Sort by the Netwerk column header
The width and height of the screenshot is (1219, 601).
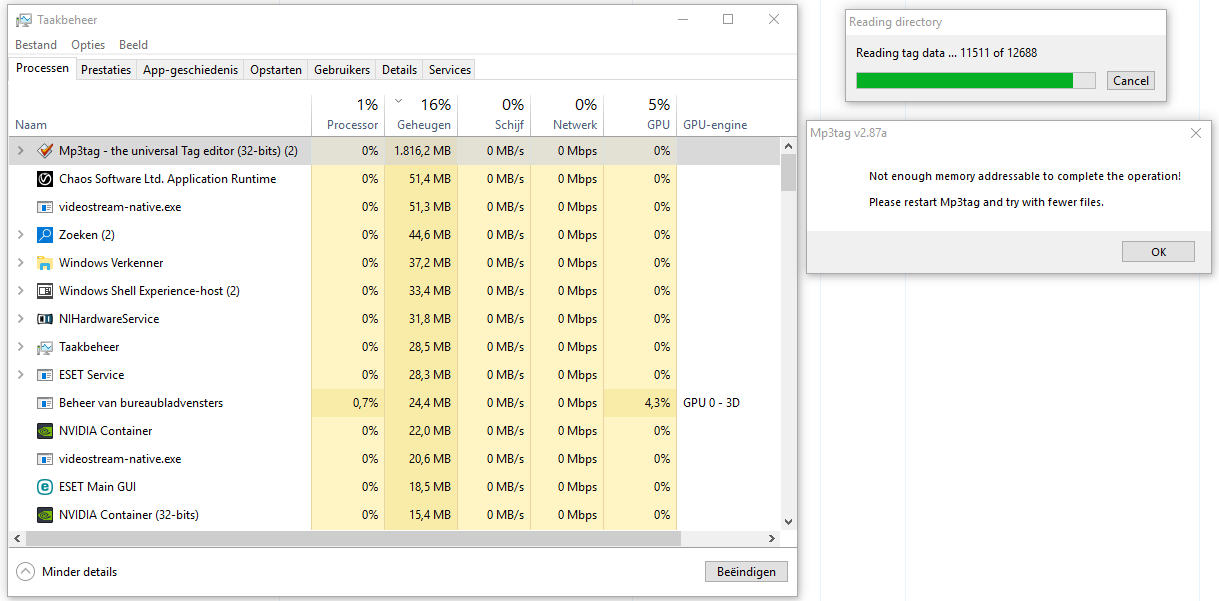point(567,115)
